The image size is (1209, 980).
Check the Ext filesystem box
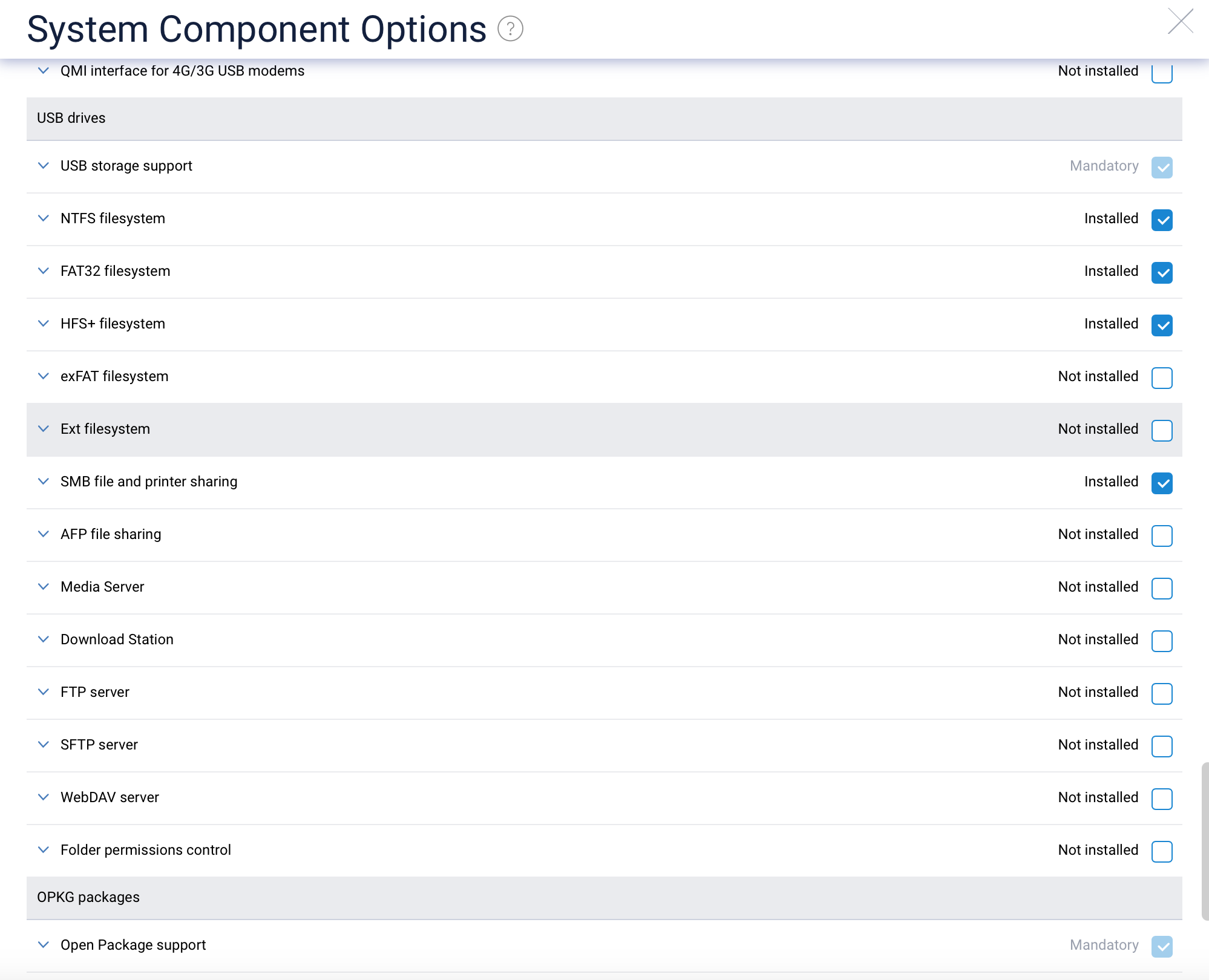tap(1162, 430)
